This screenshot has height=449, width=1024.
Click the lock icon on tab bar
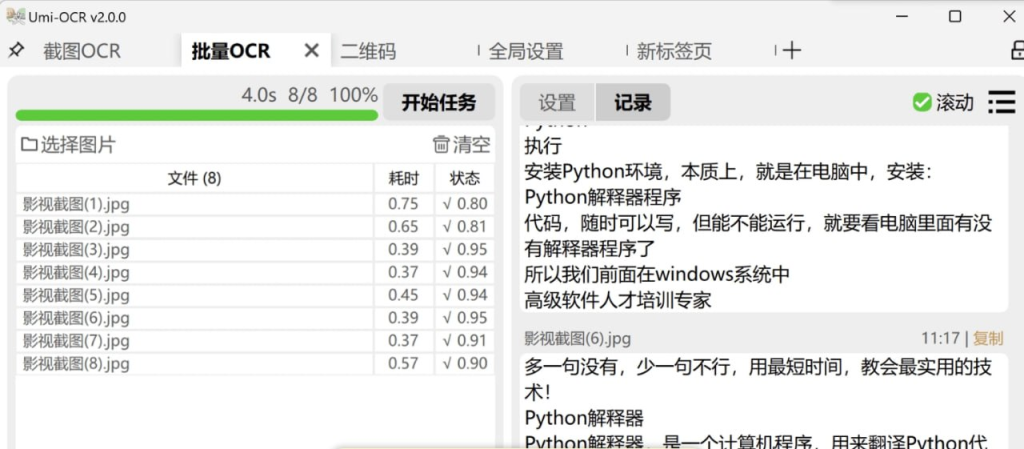point(1016,51)
